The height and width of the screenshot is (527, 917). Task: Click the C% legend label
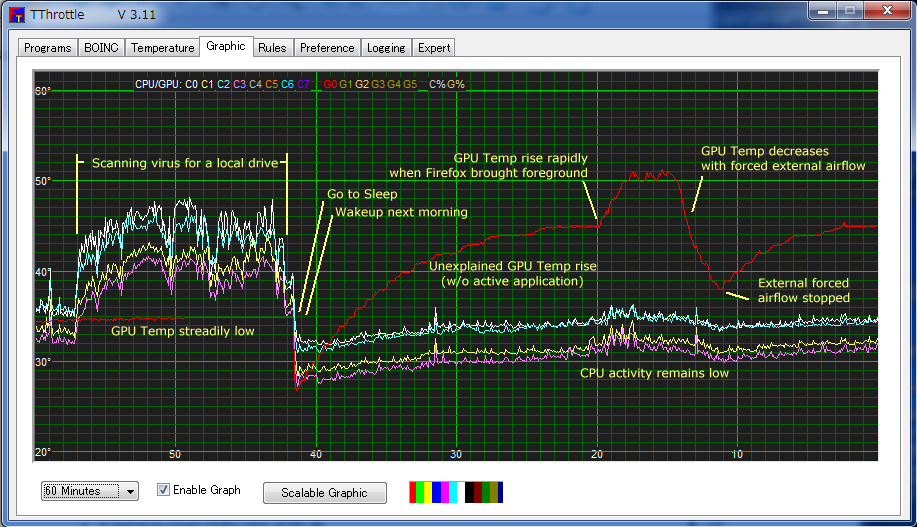pos(437,84)
